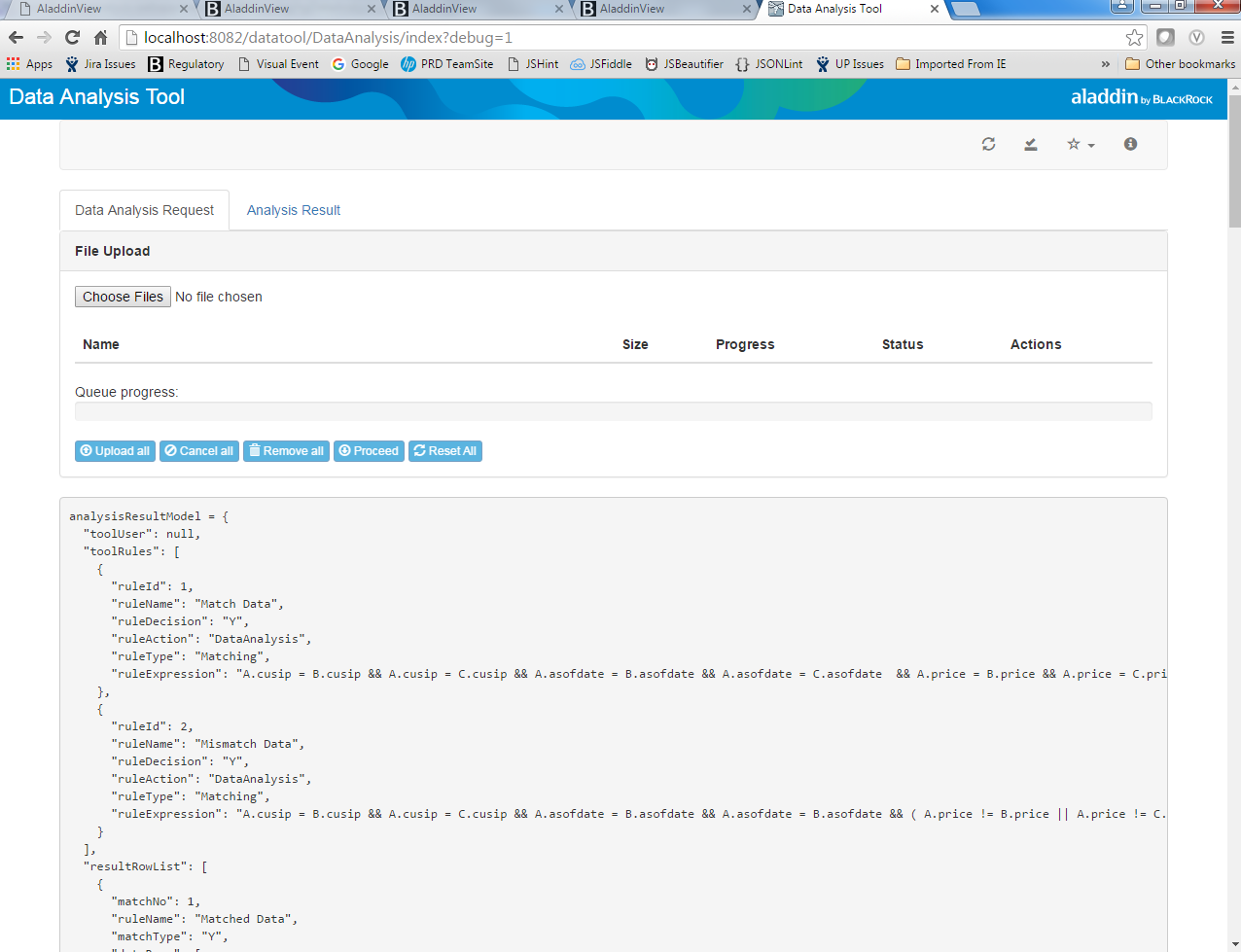The height and width of the screenshot is (952, 1241).
Task: Click the browser forward arrow
Action: click(x=44, y=37)
